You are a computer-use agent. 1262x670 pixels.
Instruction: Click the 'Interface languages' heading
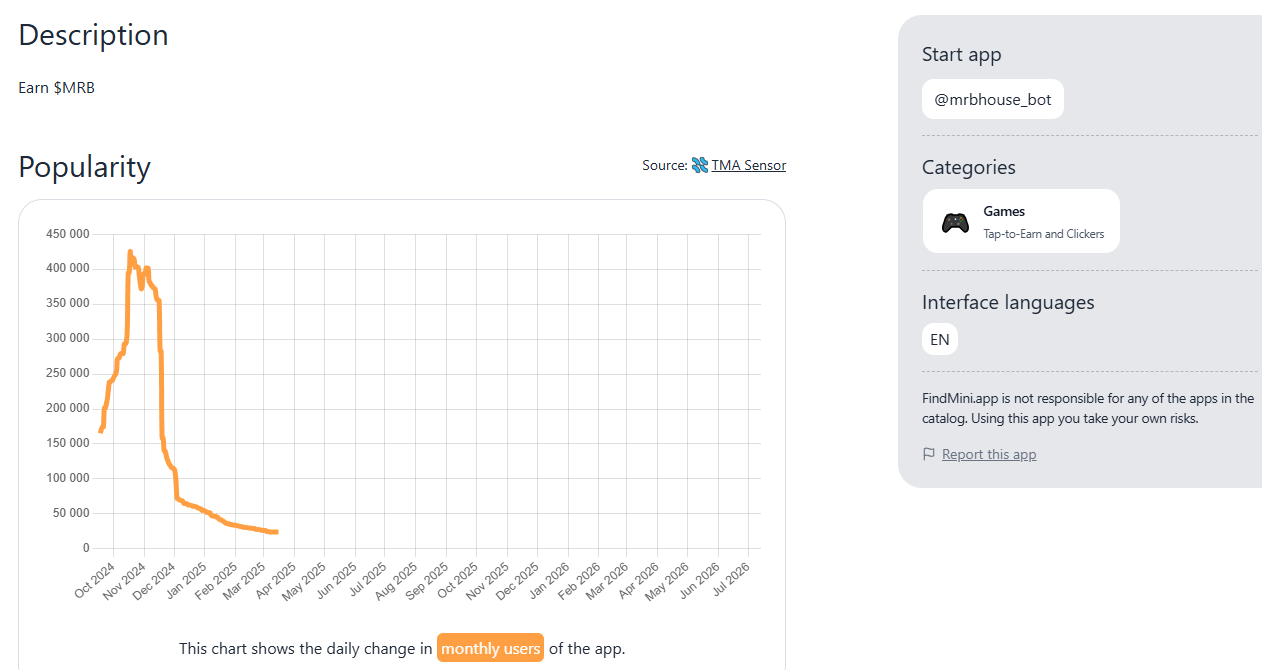[1008, 302]
